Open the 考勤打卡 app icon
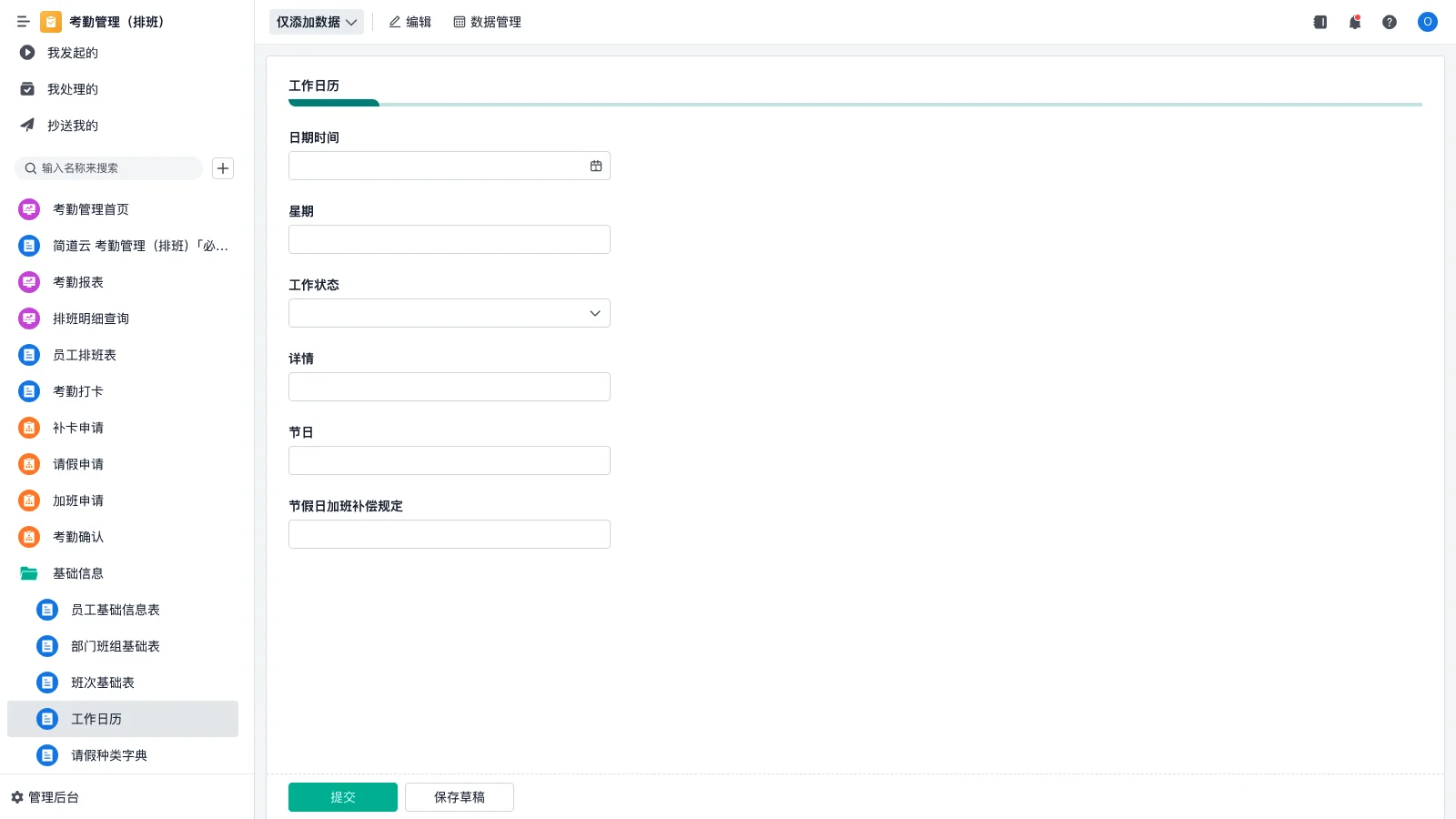Viewport: 1456px width, 819px height. [x=28, y=391]
